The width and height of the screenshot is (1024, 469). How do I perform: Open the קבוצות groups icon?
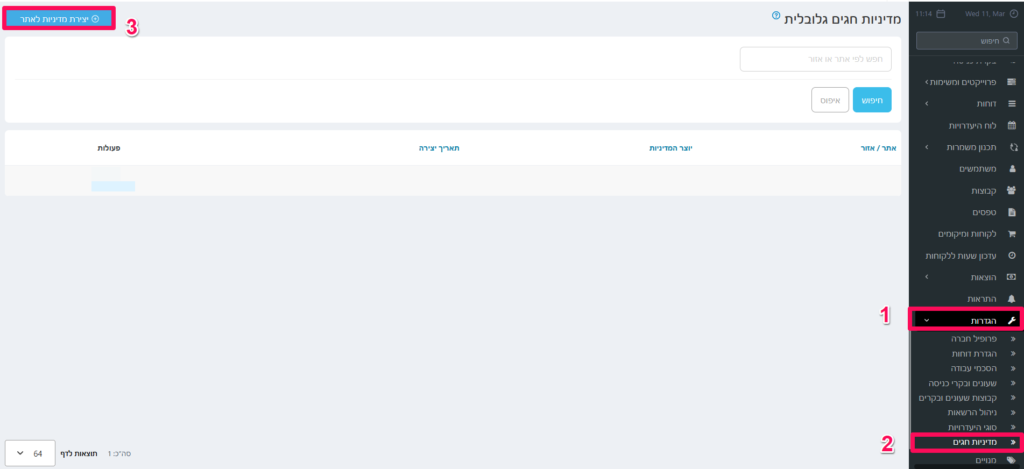(1011, 190)
